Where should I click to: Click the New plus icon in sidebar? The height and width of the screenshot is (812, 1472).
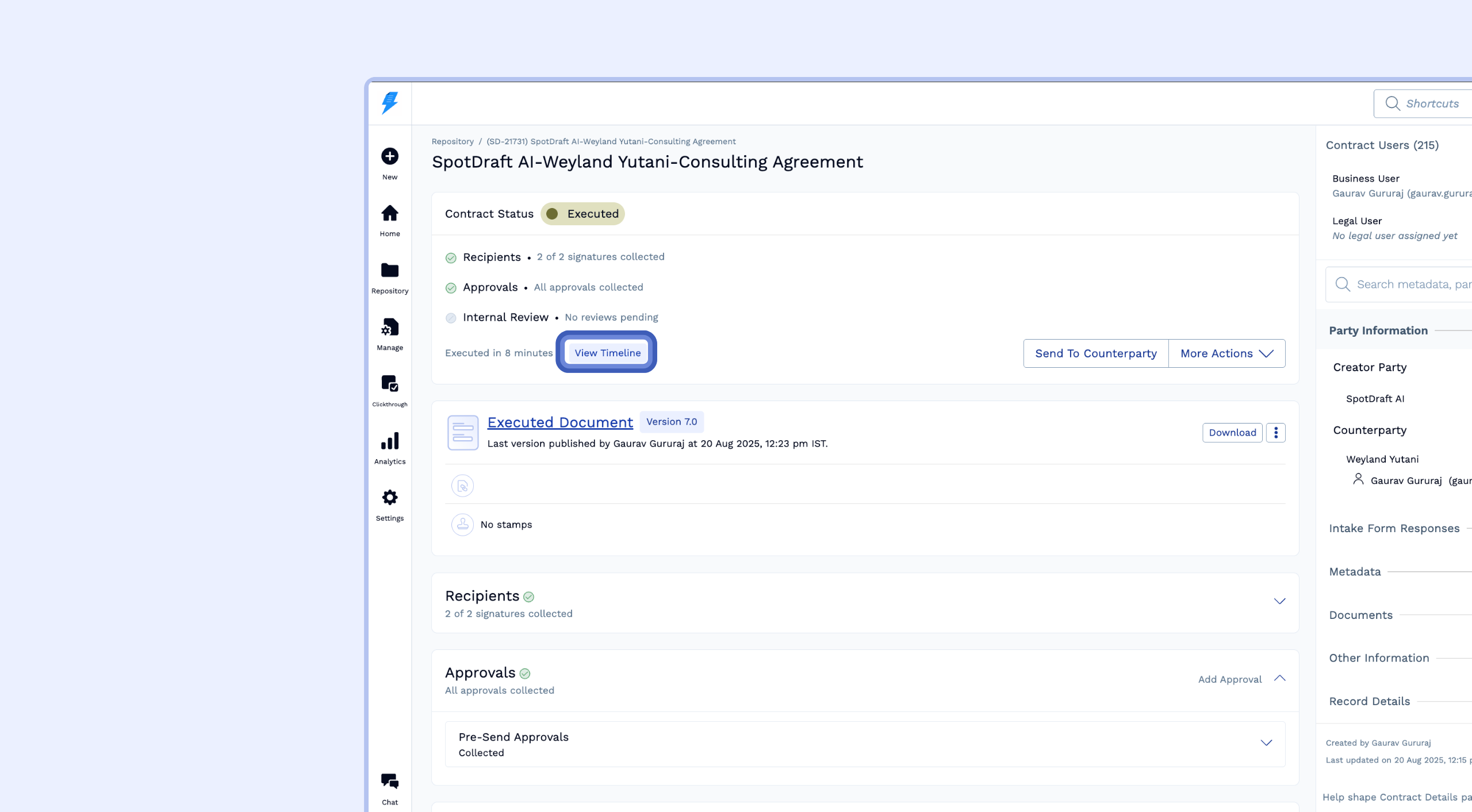coord(389,156)
